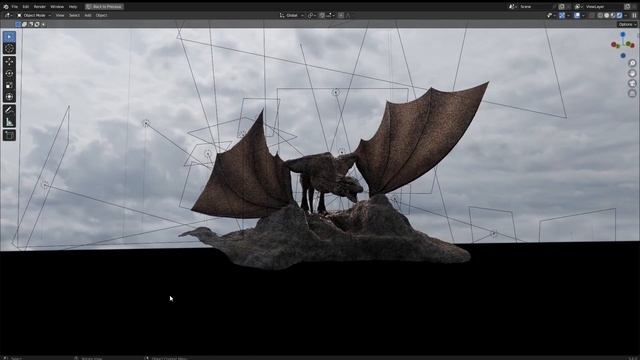Open the Object Mode dropdown

(34, 16)
